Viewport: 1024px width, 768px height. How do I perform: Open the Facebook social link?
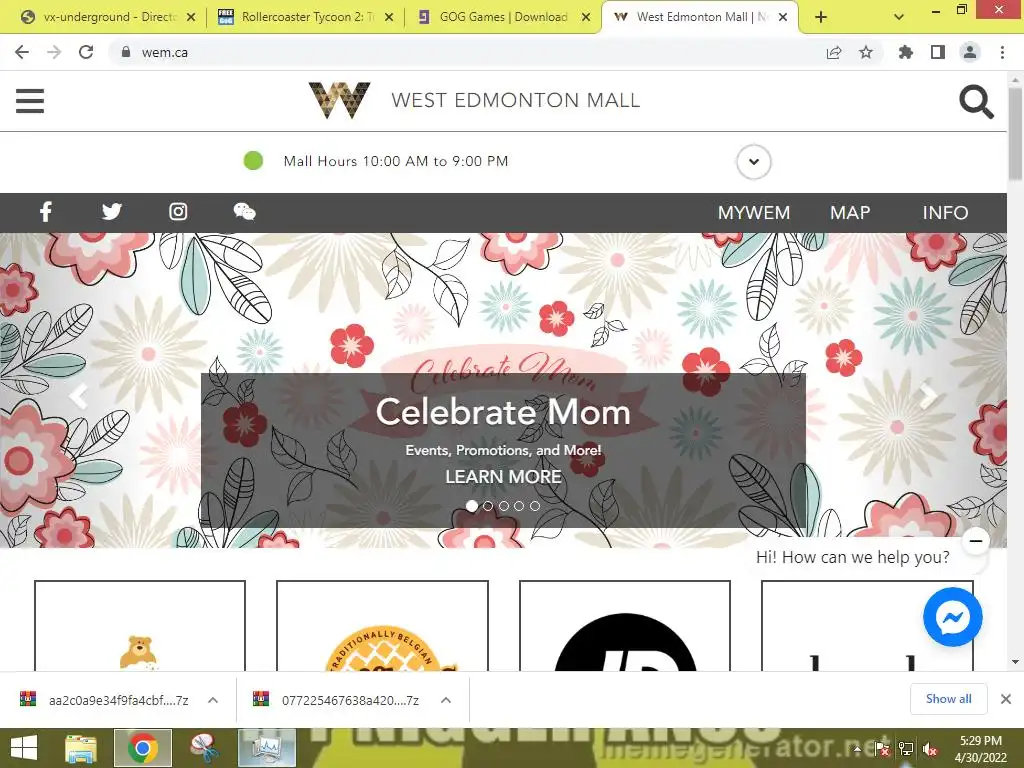click(46, 212)
